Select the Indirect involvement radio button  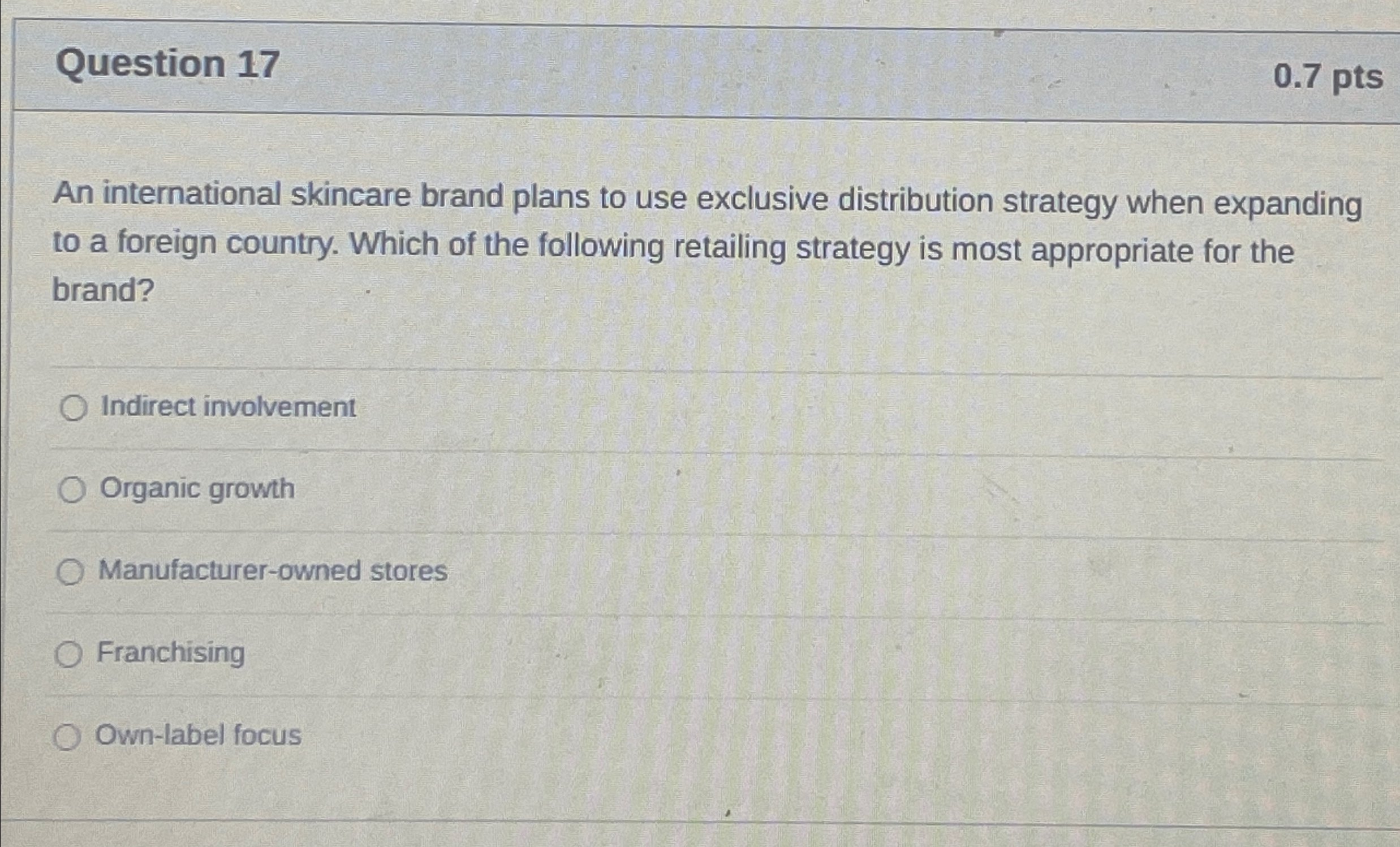[x=74, y=408]
